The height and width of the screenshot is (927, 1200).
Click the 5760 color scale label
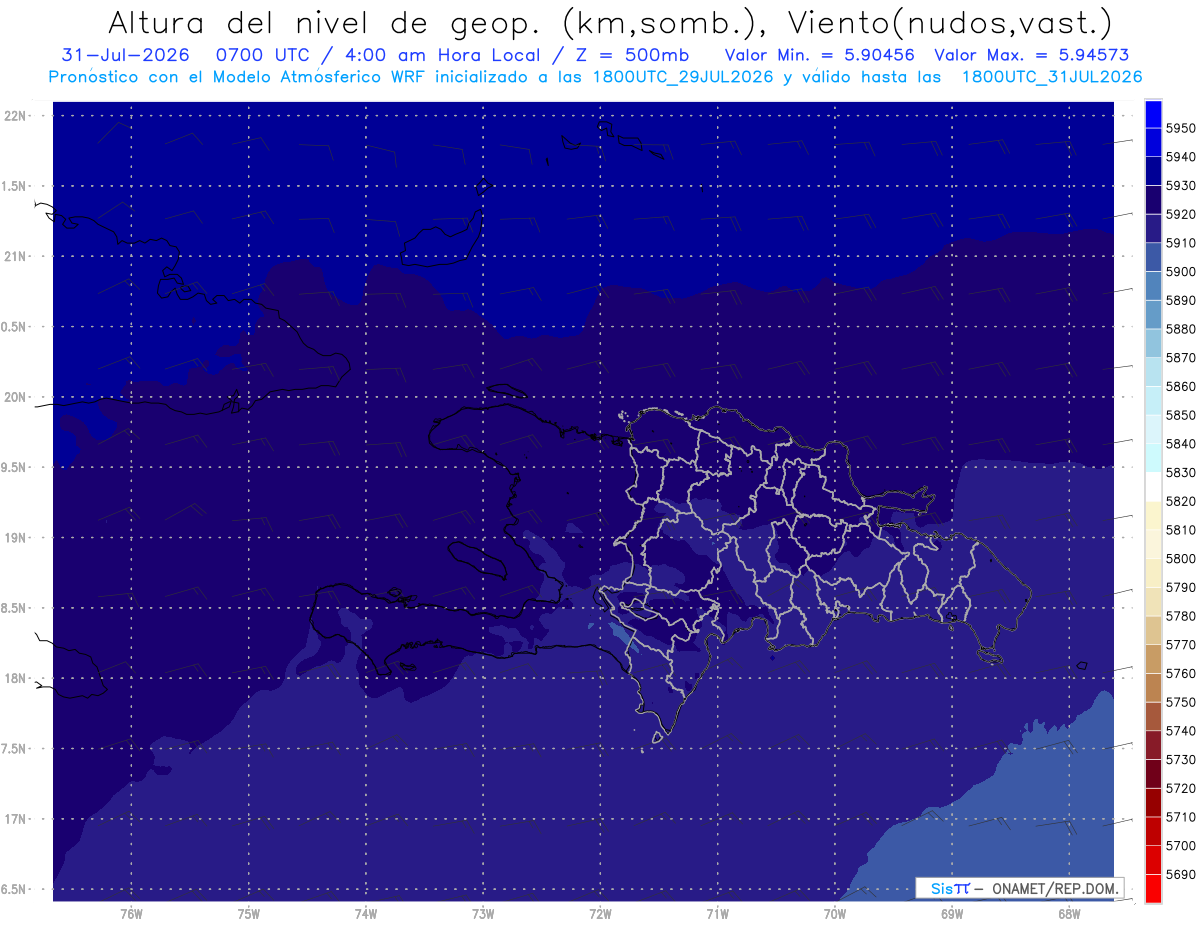[1181, 673]
